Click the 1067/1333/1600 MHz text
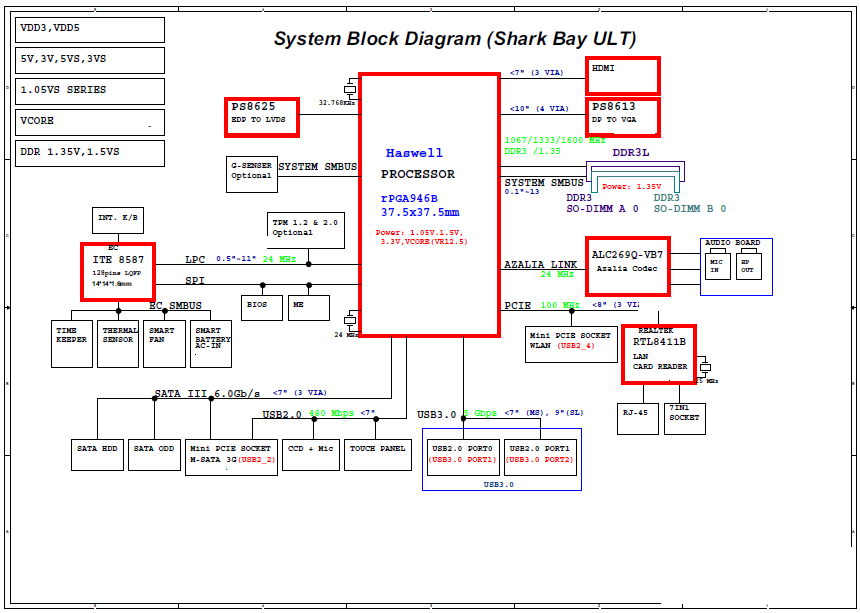 point(555,140)
